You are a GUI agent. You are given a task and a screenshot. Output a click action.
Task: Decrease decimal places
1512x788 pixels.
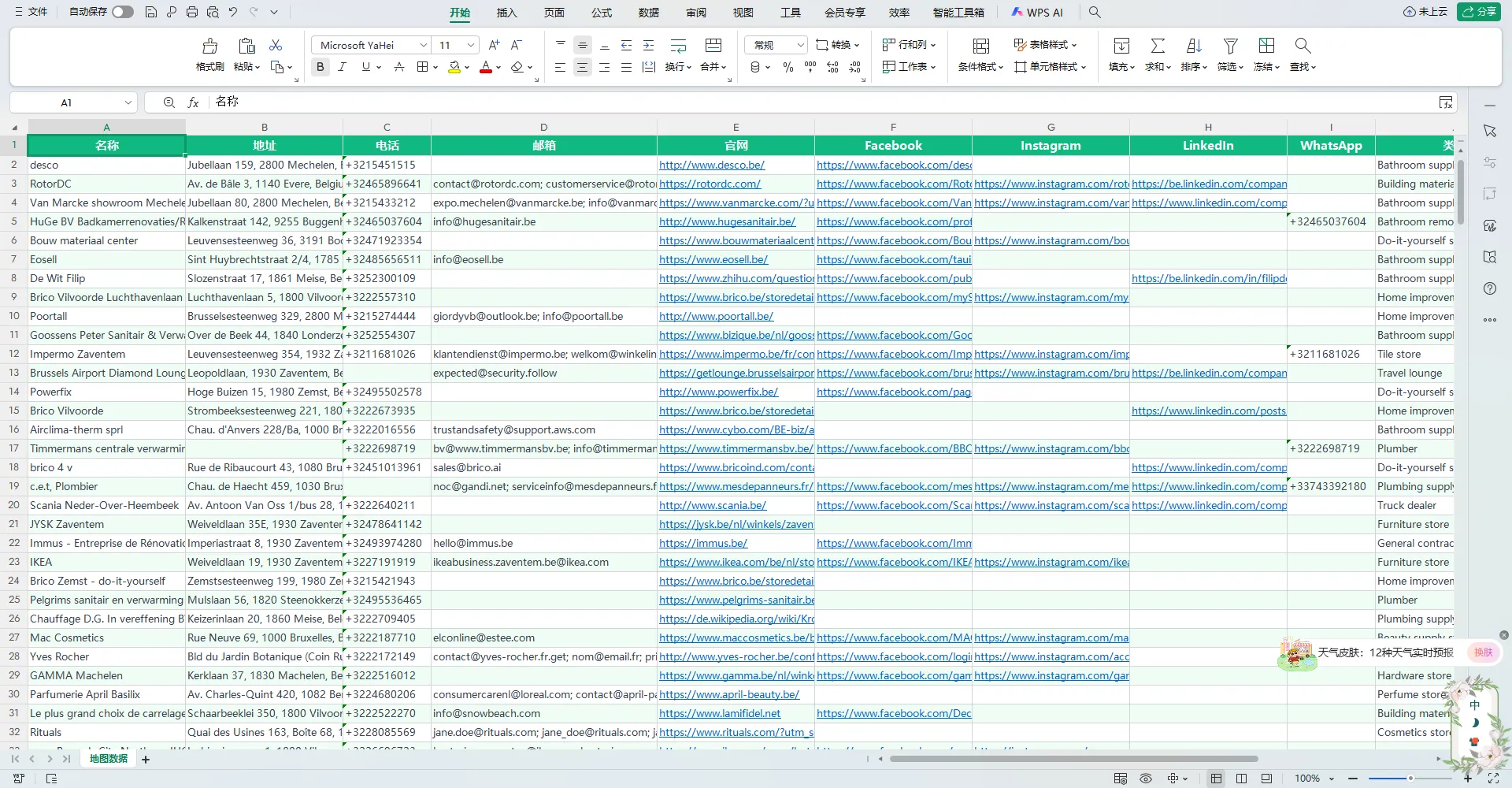(855, 67)
